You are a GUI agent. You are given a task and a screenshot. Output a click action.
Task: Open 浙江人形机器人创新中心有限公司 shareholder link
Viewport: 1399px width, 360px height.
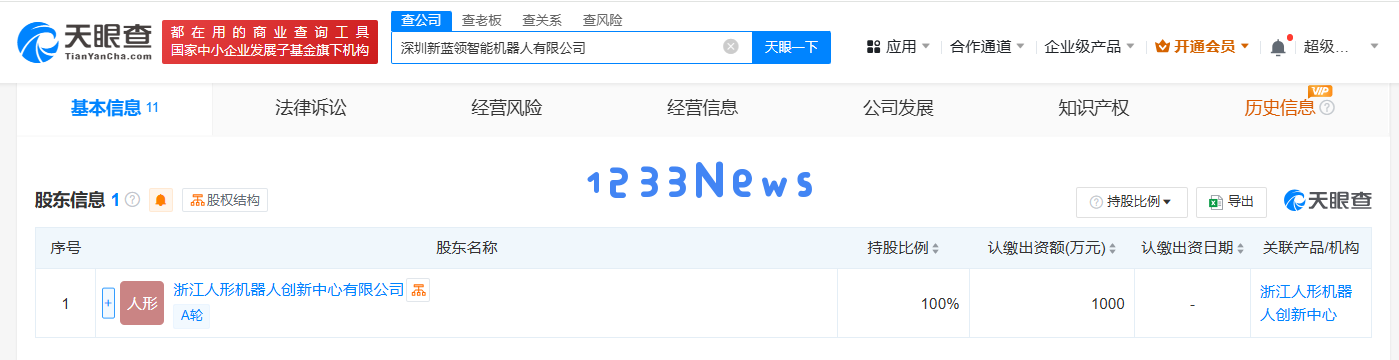point(289,290)
